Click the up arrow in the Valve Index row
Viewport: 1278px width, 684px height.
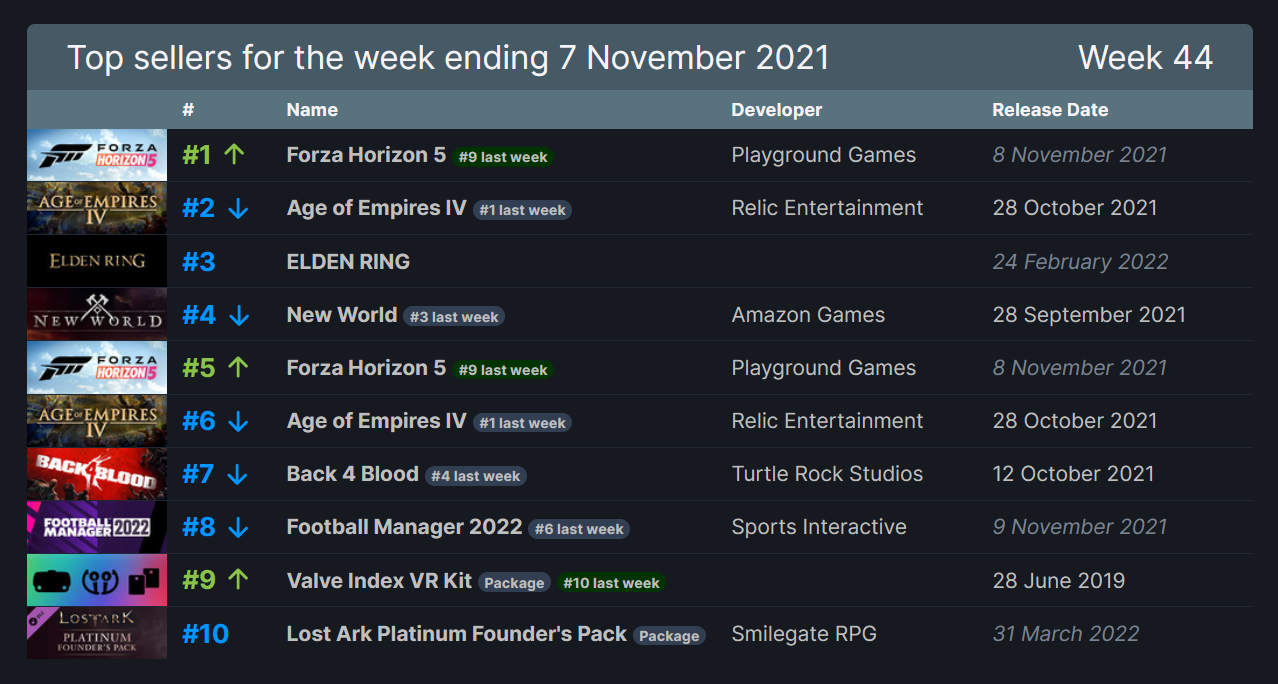237,580
